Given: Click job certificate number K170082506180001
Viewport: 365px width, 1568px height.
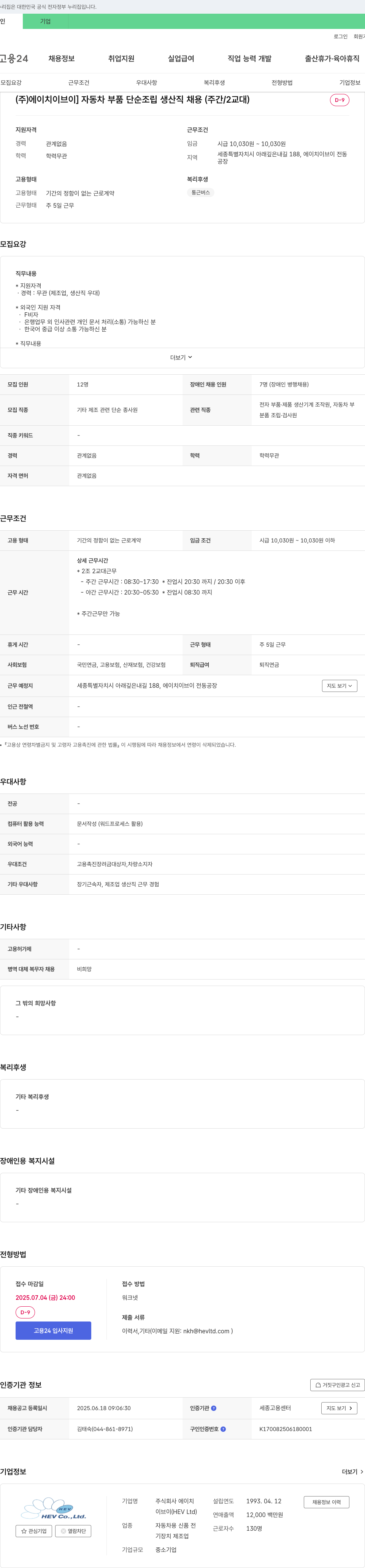Looking at the screenshot, I should (x=285, y=1429).
